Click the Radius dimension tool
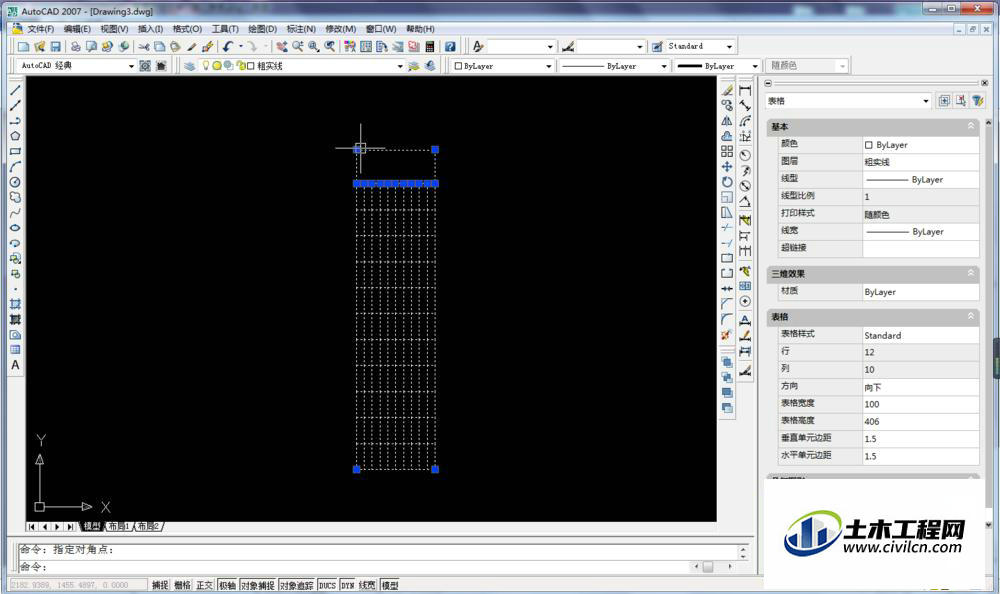Screen dimensions: 1000x594 click(x=745, y=155)
